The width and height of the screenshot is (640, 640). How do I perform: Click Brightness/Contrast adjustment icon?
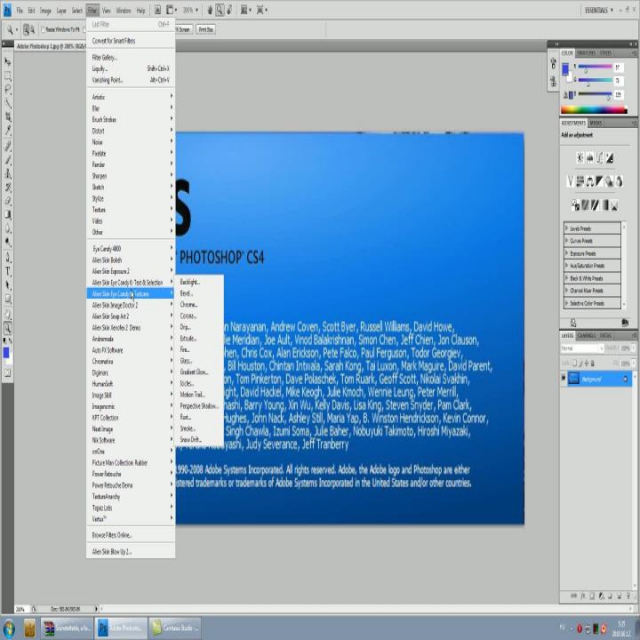pos(580,158)
